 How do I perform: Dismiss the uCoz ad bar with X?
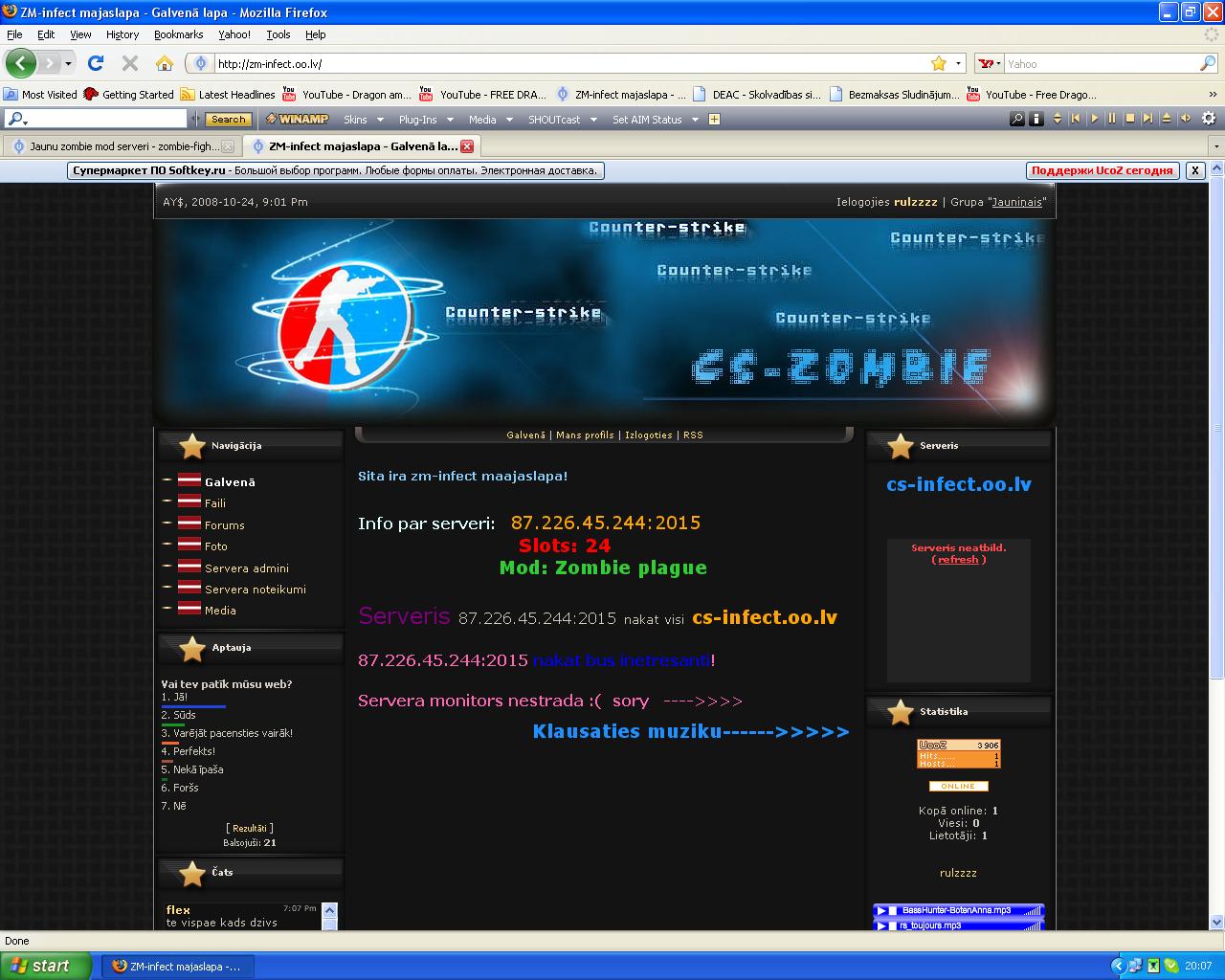coord(1194,170)
